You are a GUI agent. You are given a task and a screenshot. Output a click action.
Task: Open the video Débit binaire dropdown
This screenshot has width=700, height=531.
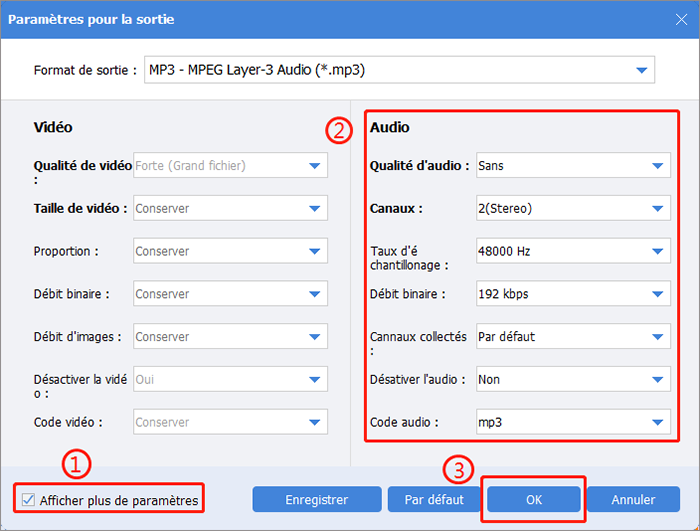tap(230, 293)
